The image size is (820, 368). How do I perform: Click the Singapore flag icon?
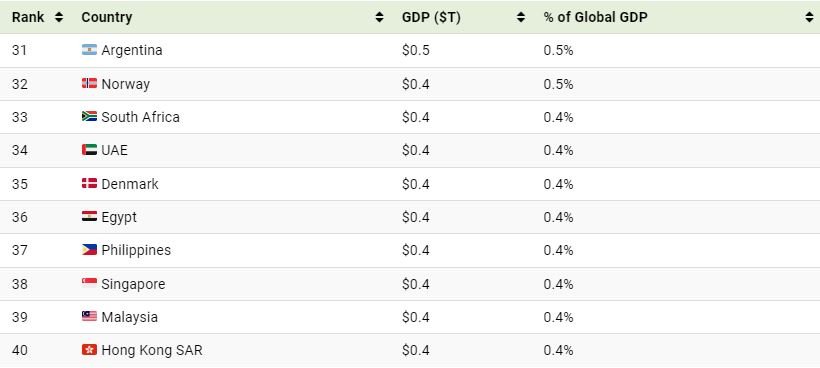point(89,283)
